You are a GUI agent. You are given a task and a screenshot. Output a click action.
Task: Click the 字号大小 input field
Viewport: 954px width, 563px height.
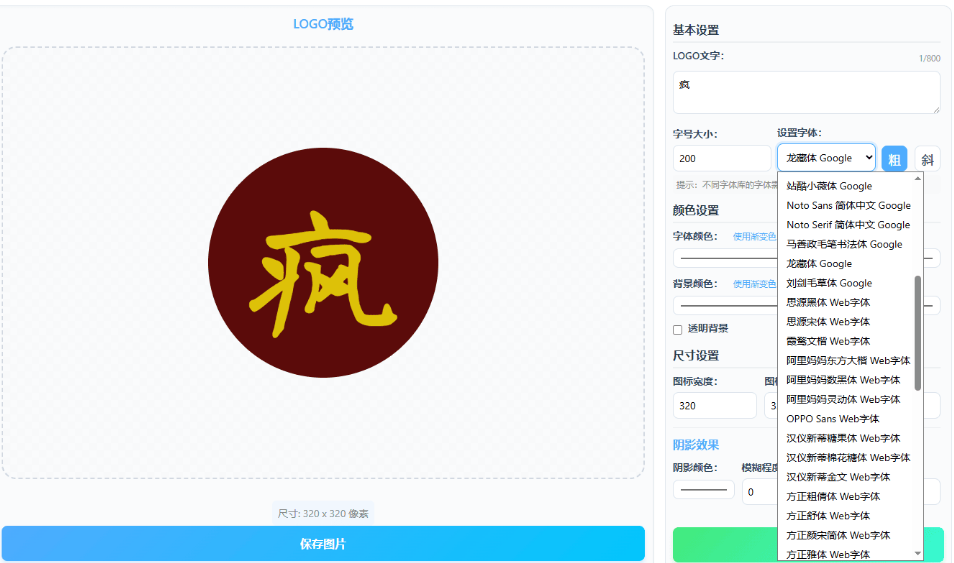coord(721,158)
